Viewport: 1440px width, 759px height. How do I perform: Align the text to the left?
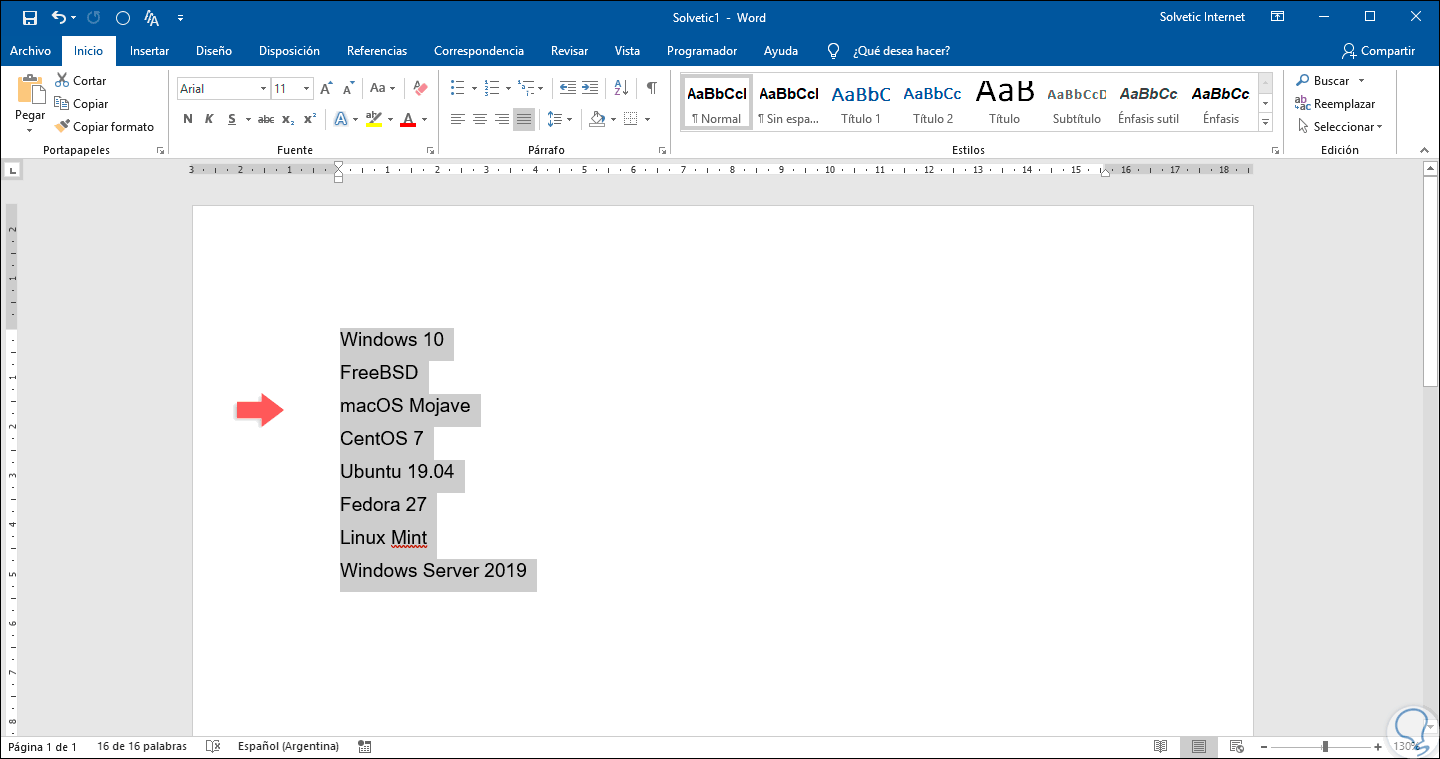458,119
